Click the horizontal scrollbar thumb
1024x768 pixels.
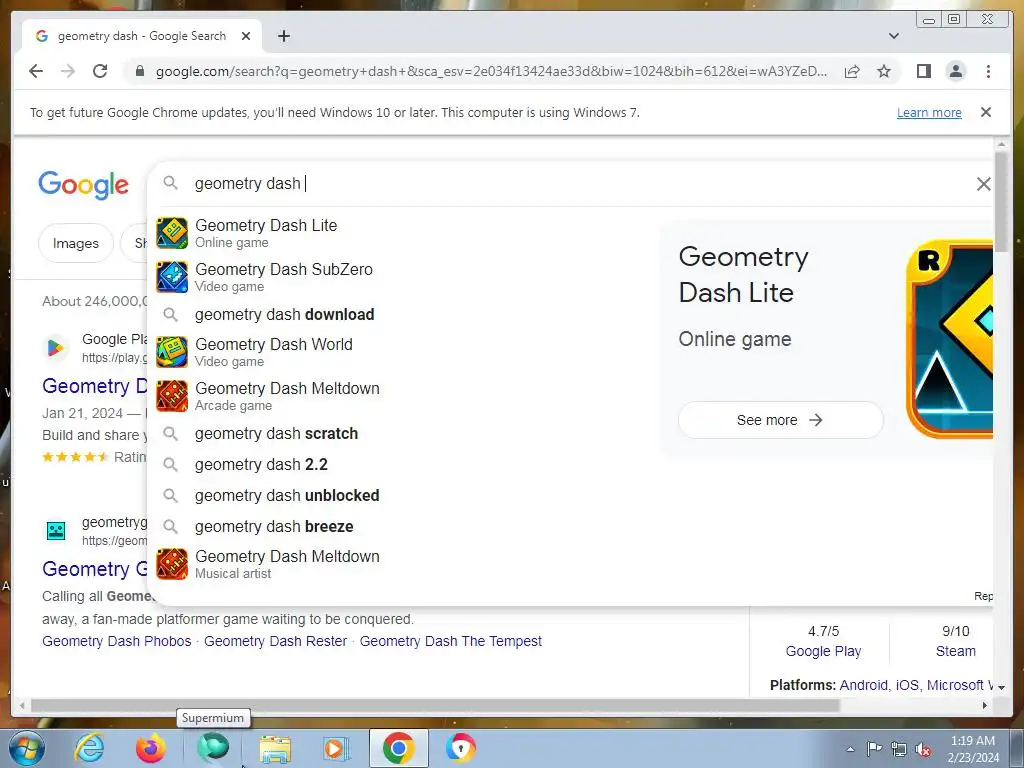click(x=435, y=705)
